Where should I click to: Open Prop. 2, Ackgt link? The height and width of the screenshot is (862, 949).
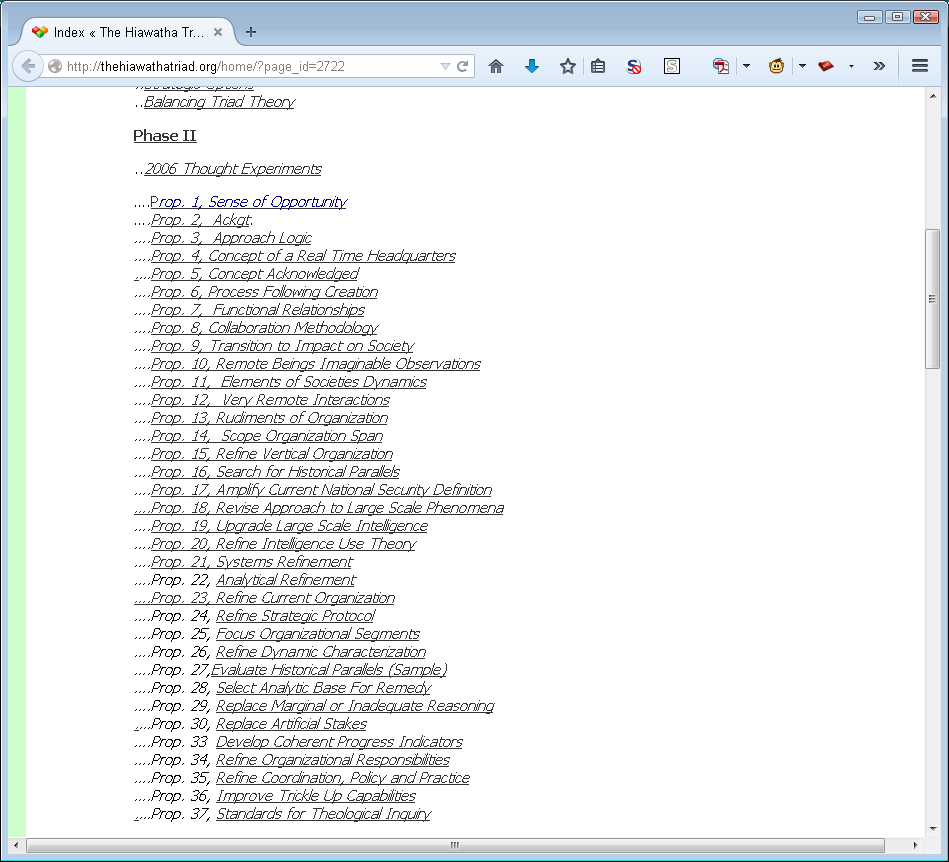pos(202,220)
